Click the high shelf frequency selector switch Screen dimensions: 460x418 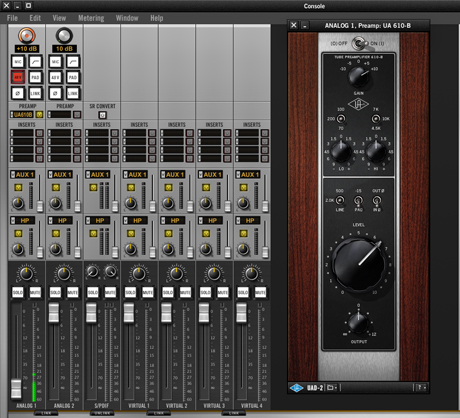[x=376, y=119]
